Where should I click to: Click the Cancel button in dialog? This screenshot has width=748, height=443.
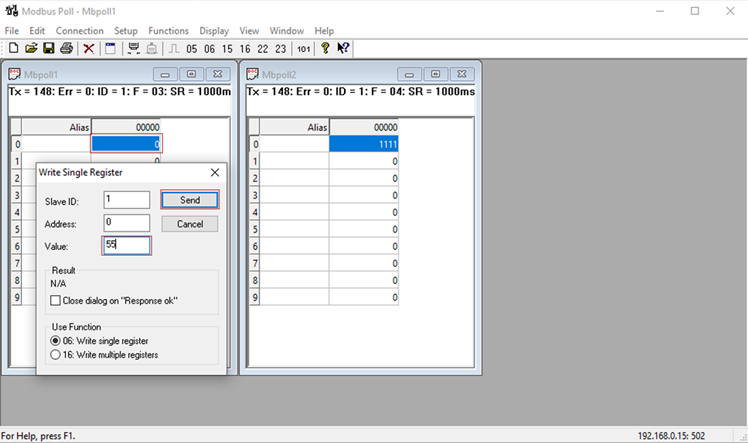coord(190,224)
